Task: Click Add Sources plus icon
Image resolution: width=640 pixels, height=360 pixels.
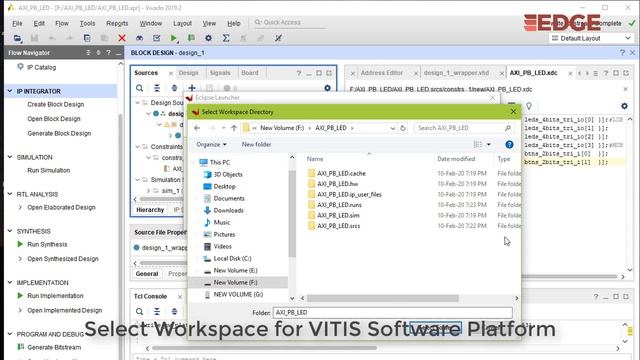Action: click(x=192, y=88)
